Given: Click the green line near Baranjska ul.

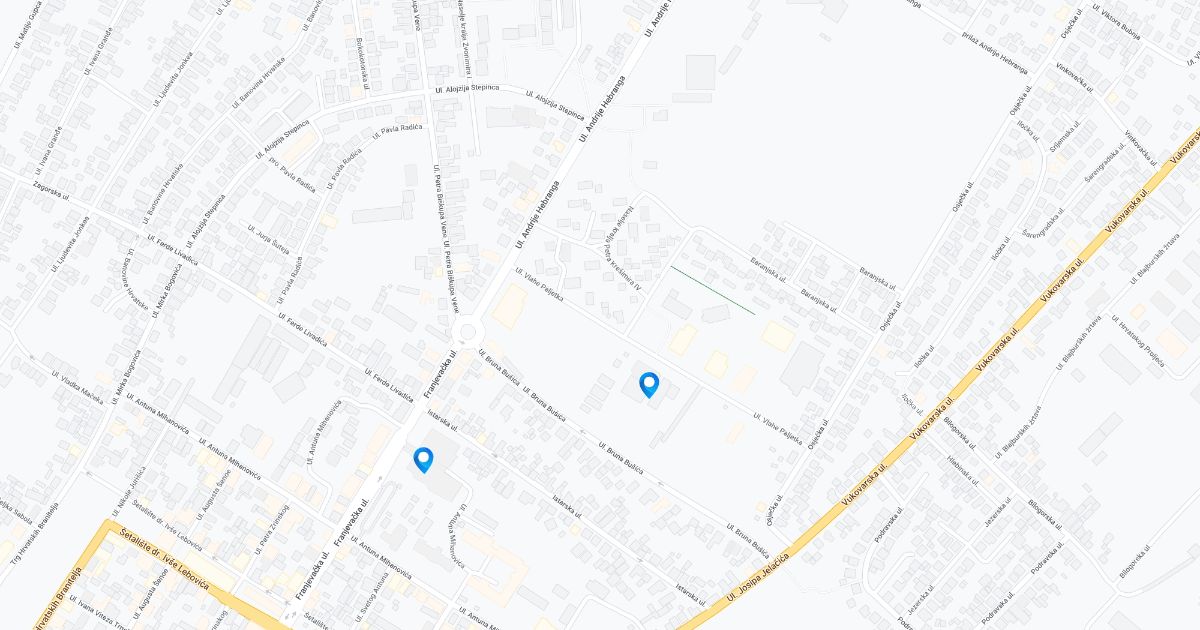Looking at the screenshot, I should coord(712,290).
